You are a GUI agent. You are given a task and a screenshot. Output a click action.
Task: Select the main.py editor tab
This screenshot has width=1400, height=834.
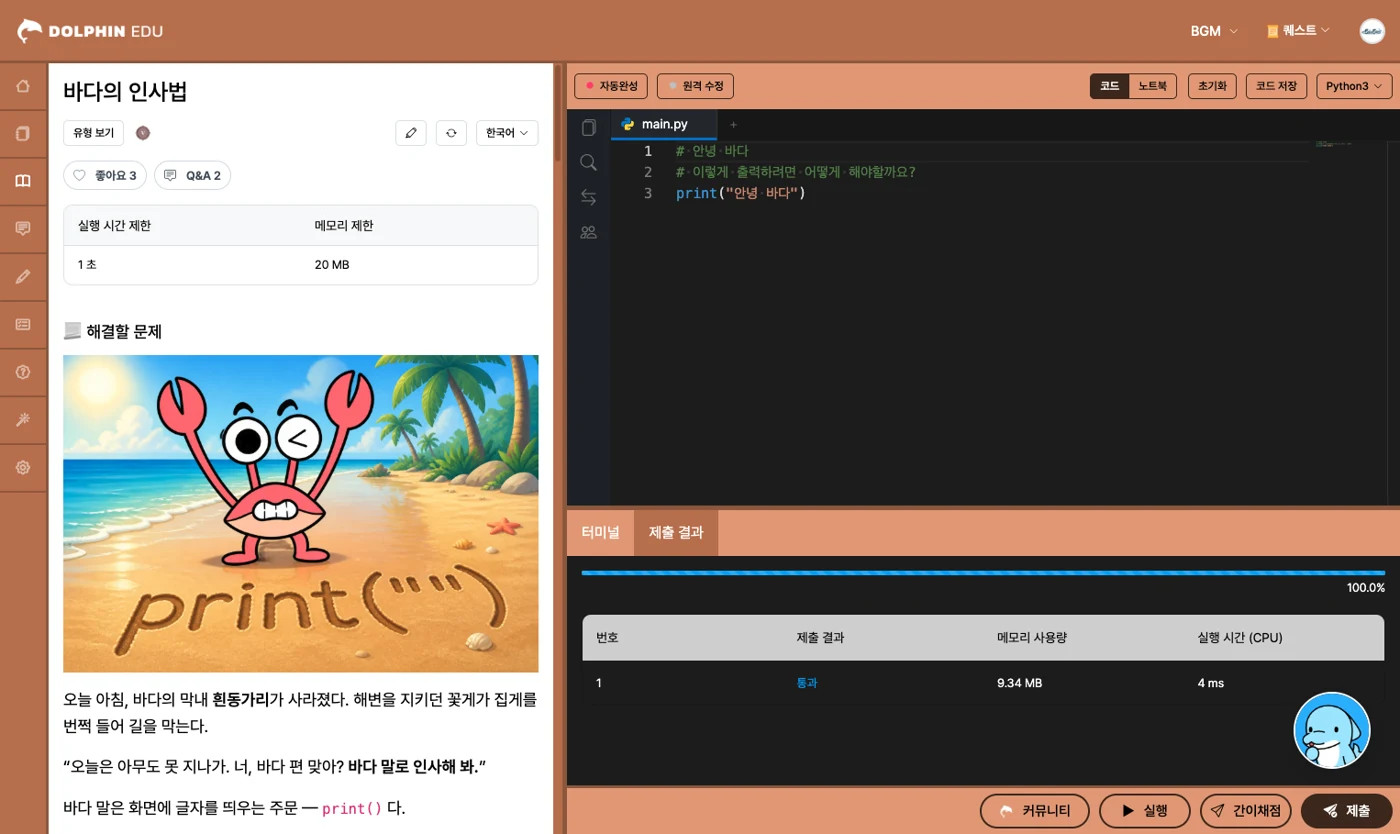[663, 124]
